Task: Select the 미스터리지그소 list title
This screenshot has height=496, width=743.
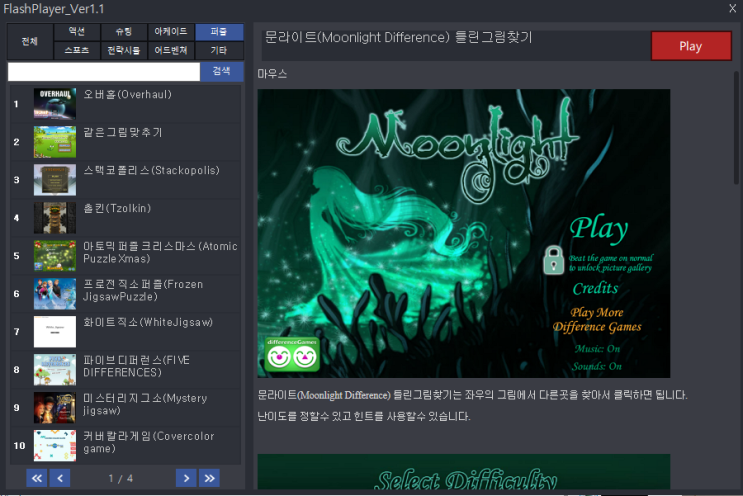Action: click(x=145, y=404)
